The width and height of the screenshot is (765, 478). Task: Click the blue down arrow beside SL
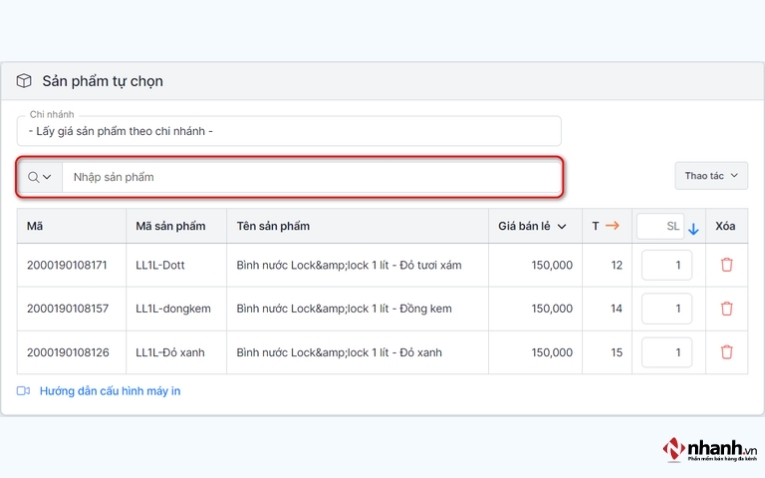click(693, 228)
